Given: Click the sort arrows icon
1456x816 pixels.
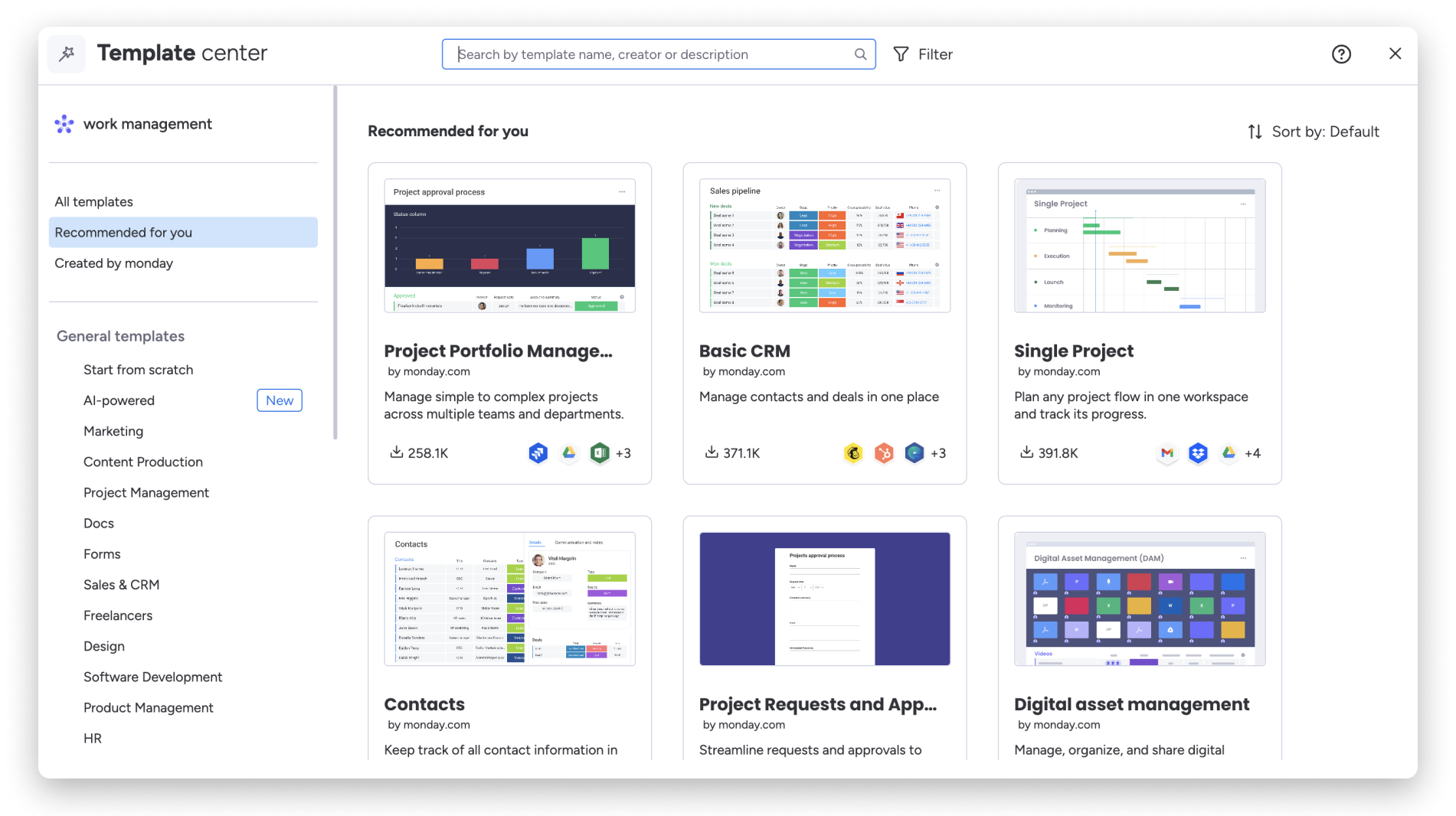Looking at the screenshot, I should (x=1255, y=132).
